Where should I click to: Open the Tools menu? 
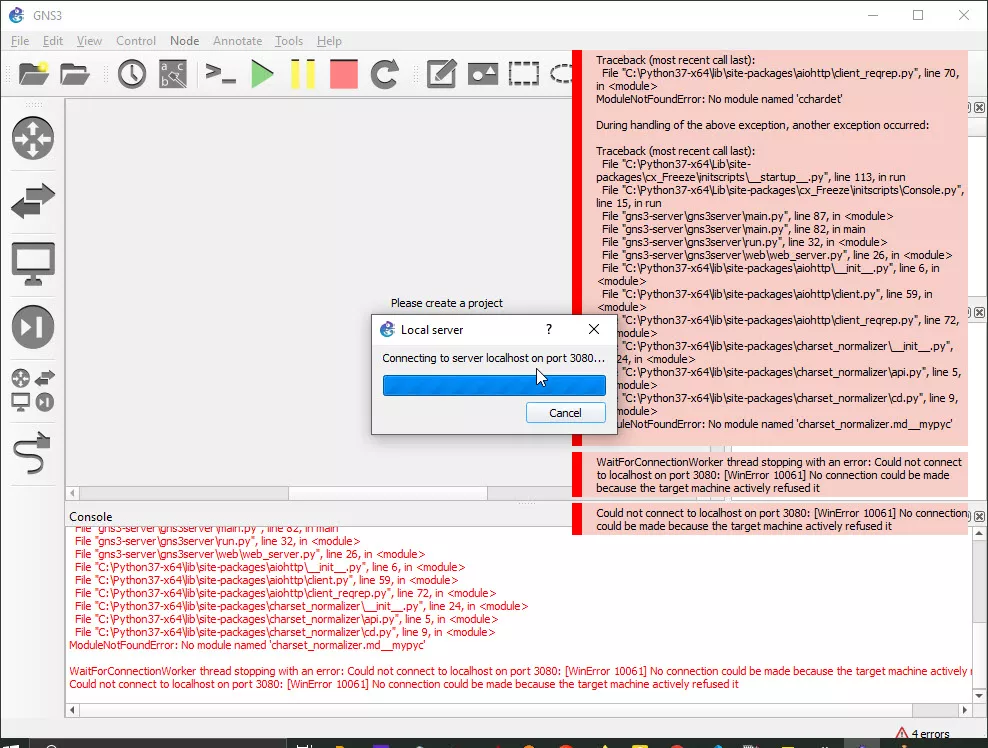289,41
